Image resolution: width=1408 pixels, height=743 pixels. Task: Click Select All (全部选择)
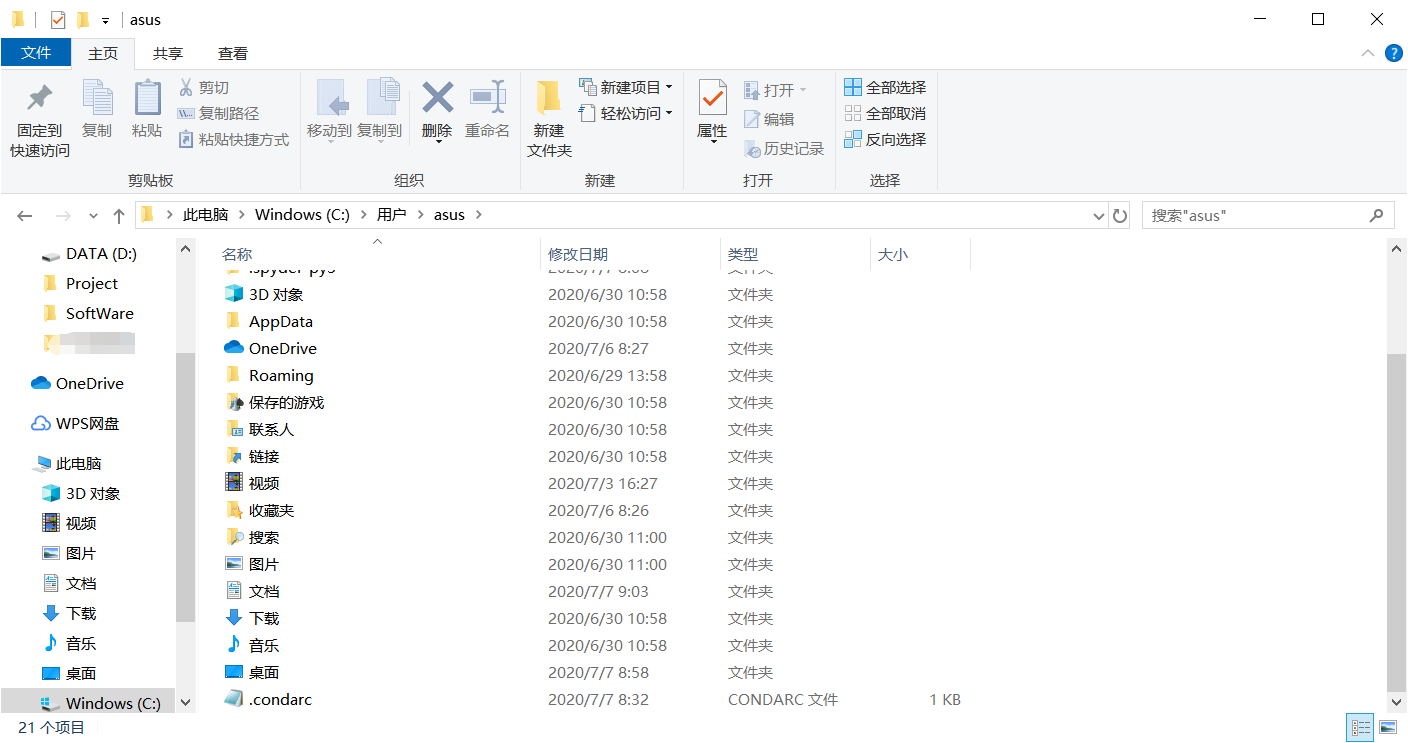[885, 88]
